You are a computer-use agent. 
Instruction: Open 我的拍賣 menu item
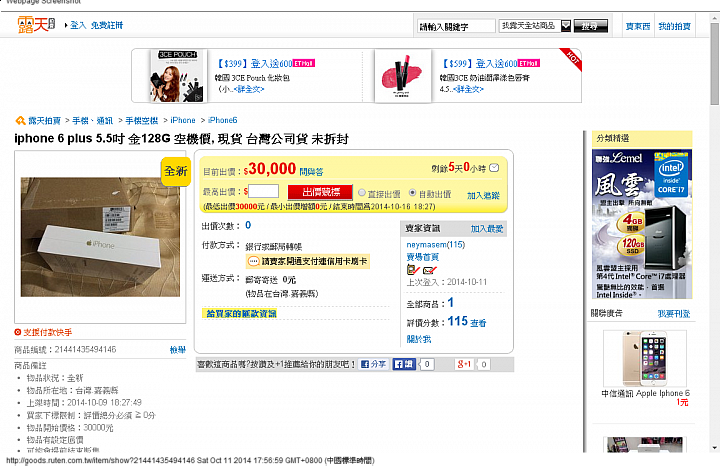click(674, 27)
